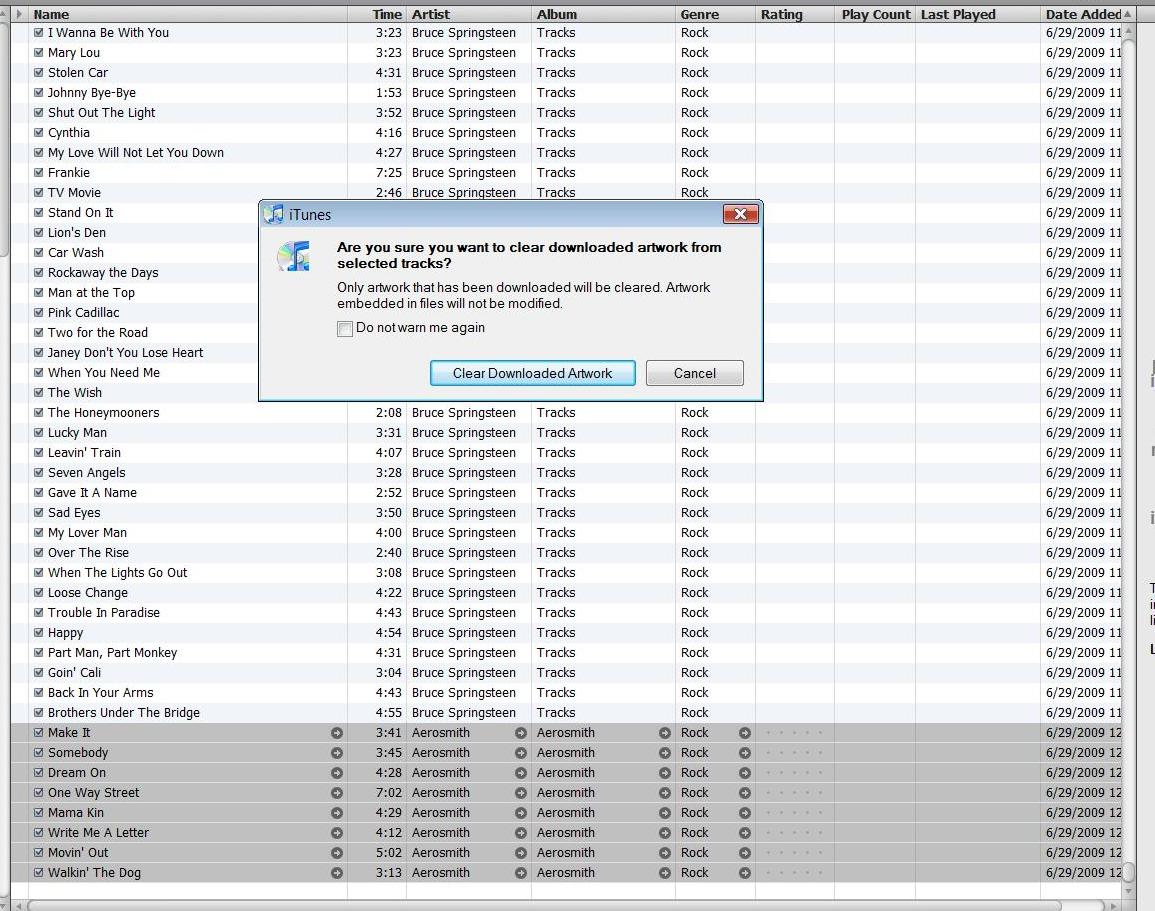Set star rating for Walkin' The Dog track
Viewport: 1155px width, 911px height.
click(x=794, y=873)
